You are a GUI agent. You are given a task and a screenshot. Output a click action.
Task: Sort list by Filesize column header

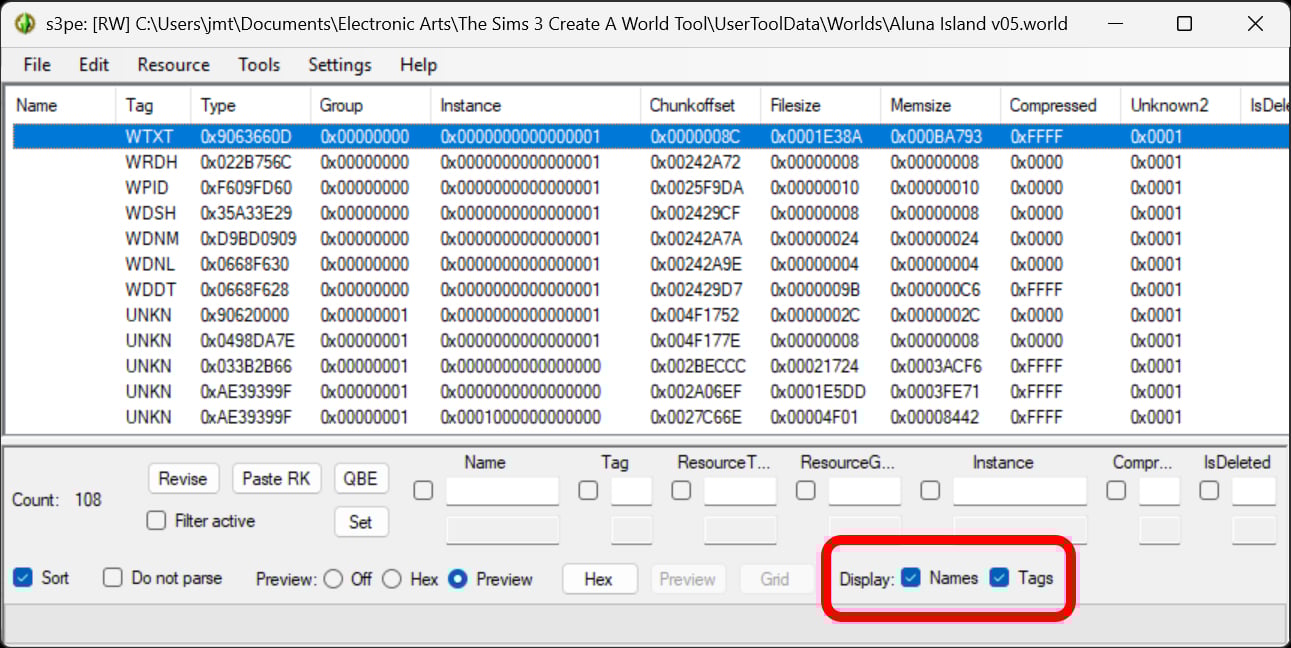click(795, 105)
